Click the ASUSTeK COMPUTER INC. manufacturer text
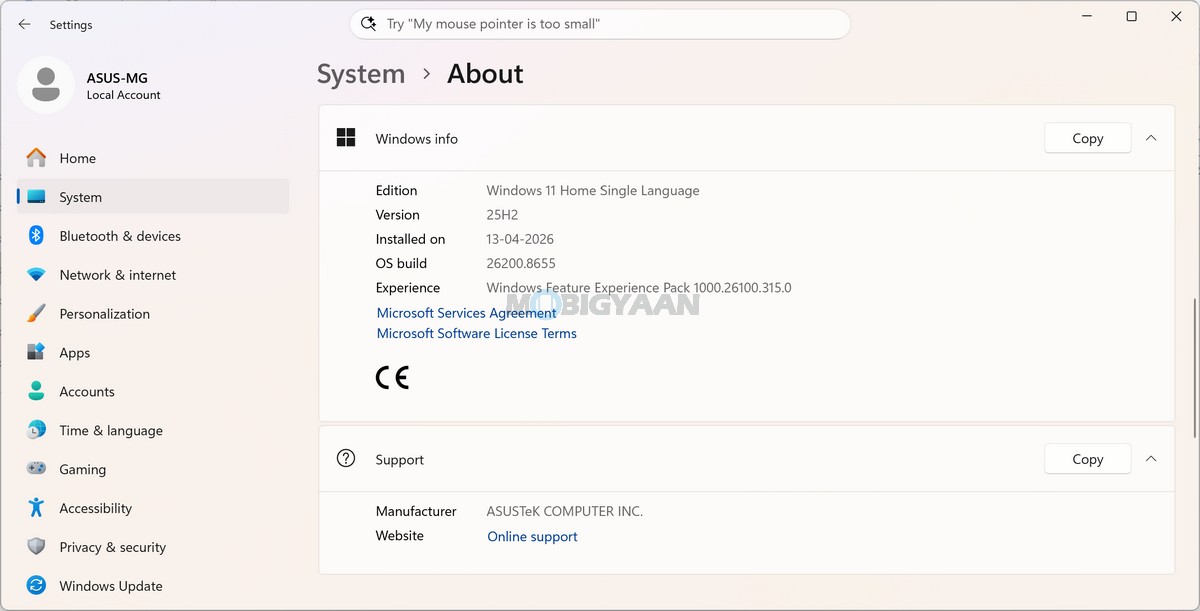This screenshot has width=1200, height=611. pos(565,511)
